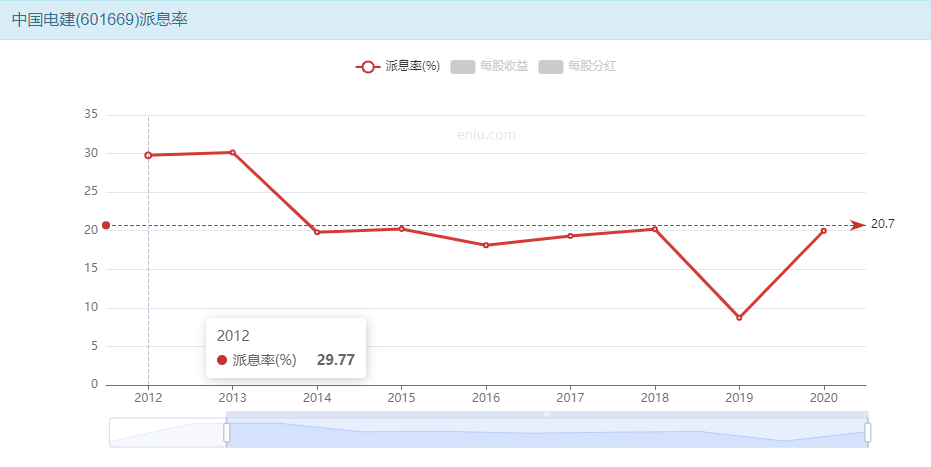Click the 2020 data point on the line

point(824,231)
